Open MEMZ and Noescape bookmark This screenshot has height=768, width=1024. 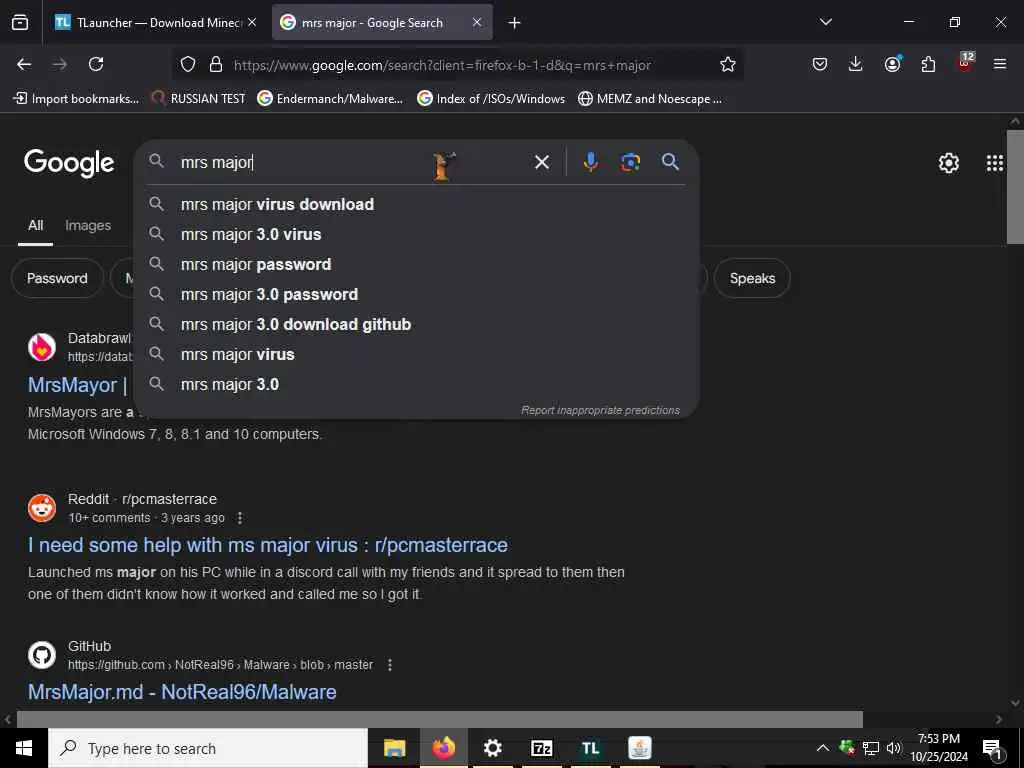(x=650, y=99)
